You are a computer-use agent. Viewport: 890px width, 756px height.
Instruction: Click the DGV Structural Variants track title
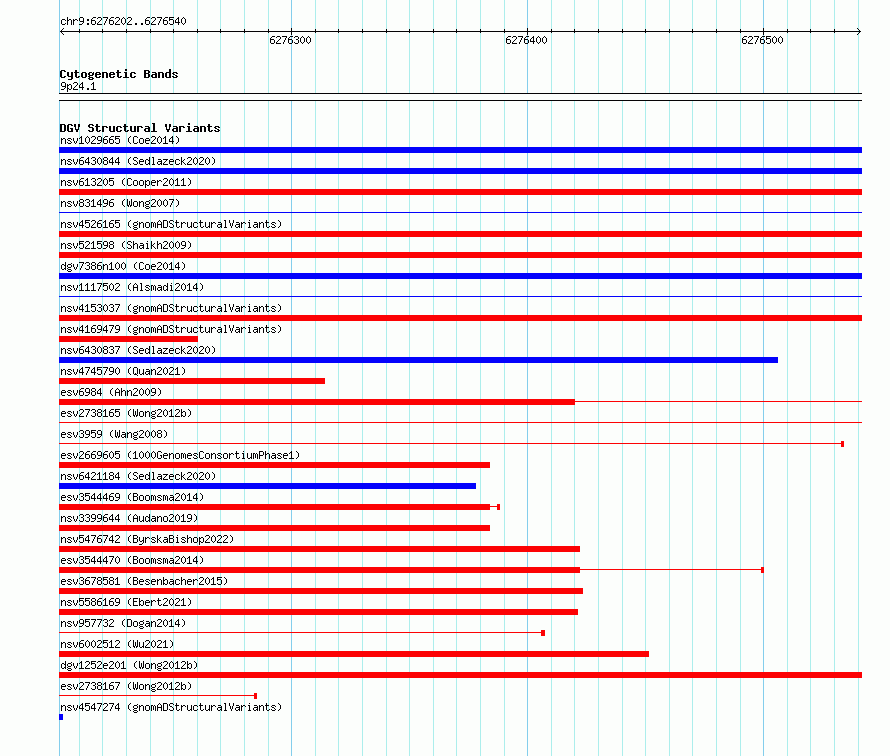coord(140,128)
